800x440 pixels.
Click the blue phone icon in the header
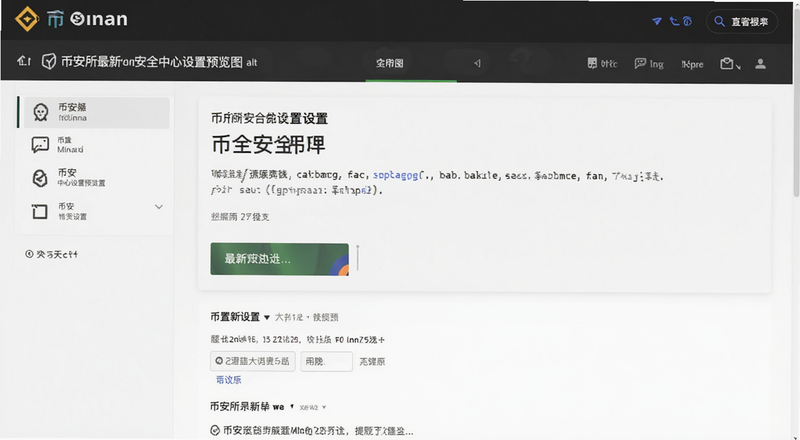point(674,21)
